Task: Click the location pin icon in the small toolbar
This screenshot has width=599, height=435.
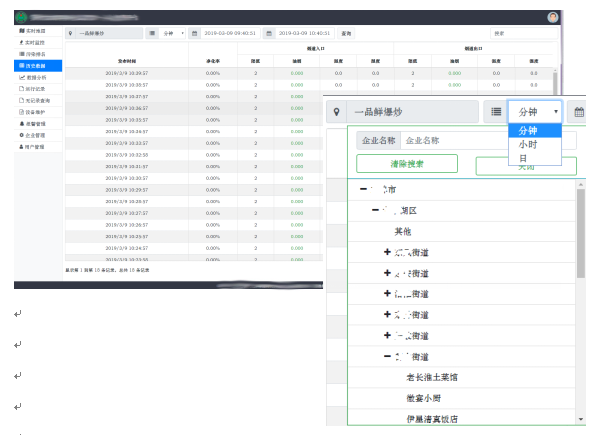Action: pos(70,33)
